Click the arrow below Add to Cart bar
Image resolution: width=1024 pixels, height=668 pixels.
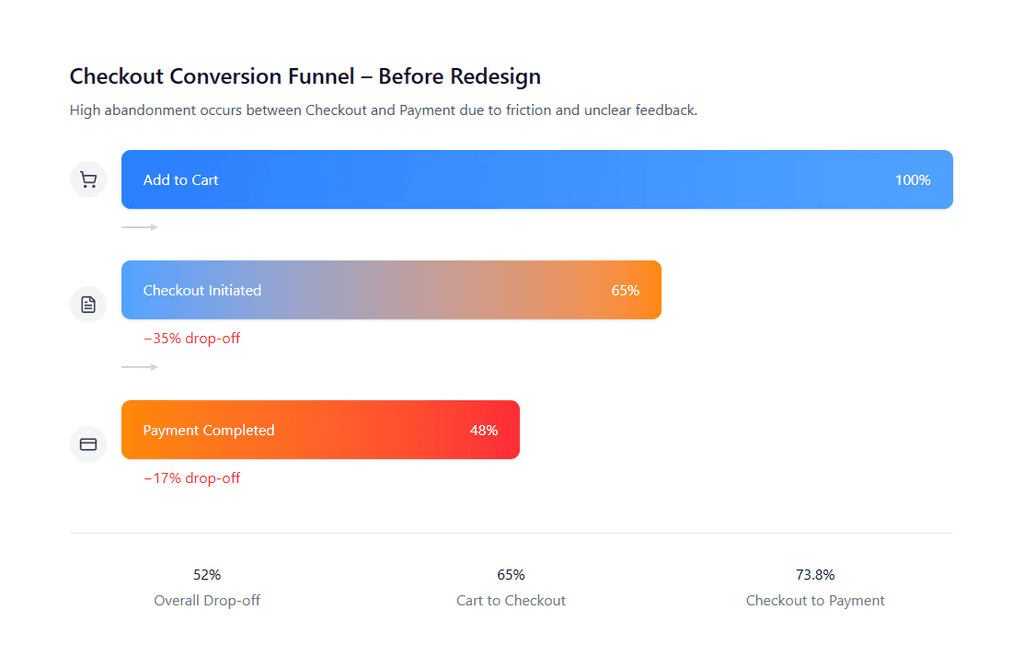pyautogui.click(x=140, y=228)
